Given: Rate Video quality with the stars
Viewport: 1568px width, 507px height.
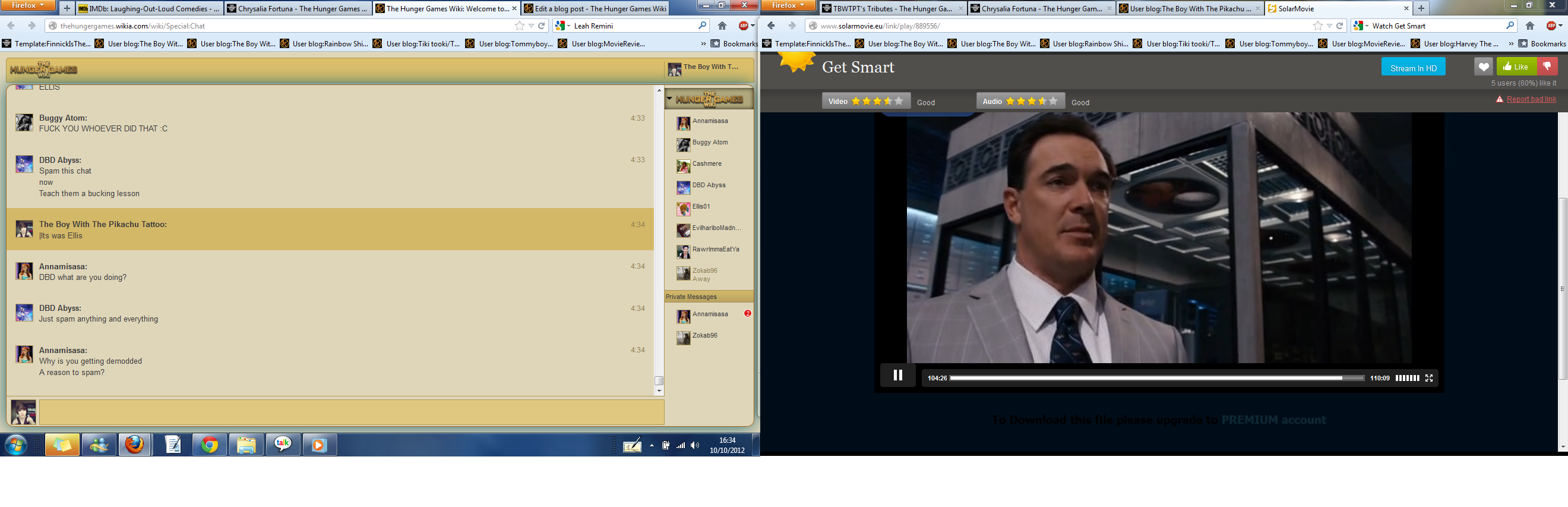Looking at the screenshot, I should point(877,101).
